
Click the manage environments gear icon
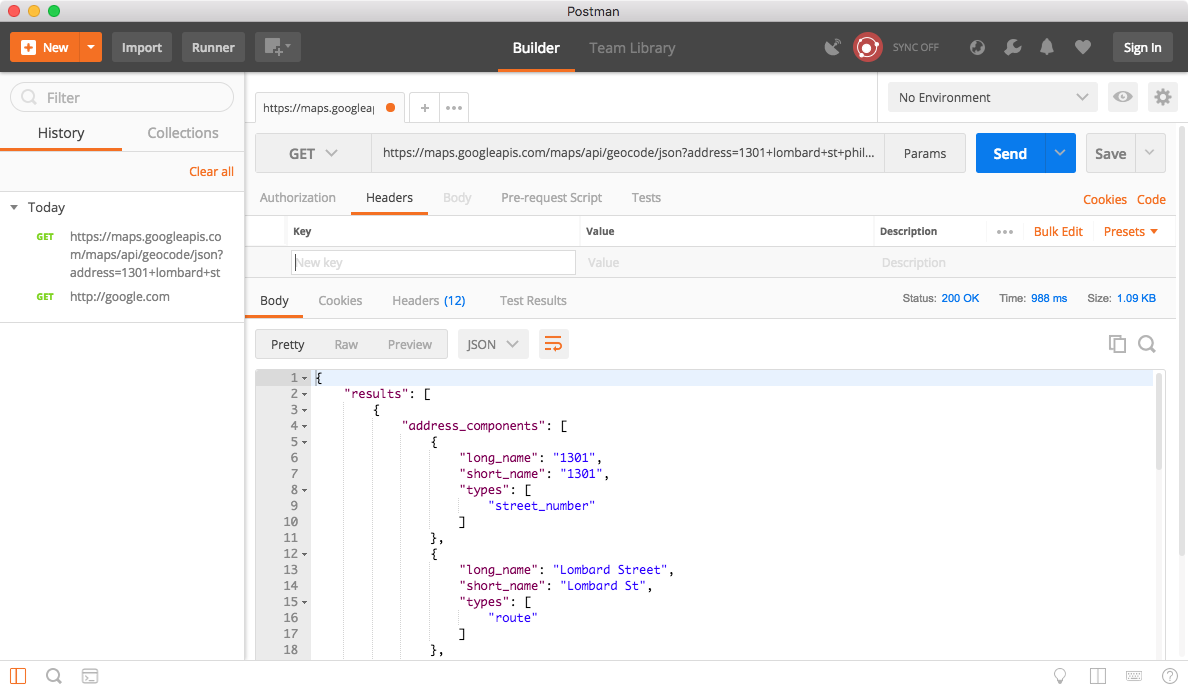(1162, 97)
